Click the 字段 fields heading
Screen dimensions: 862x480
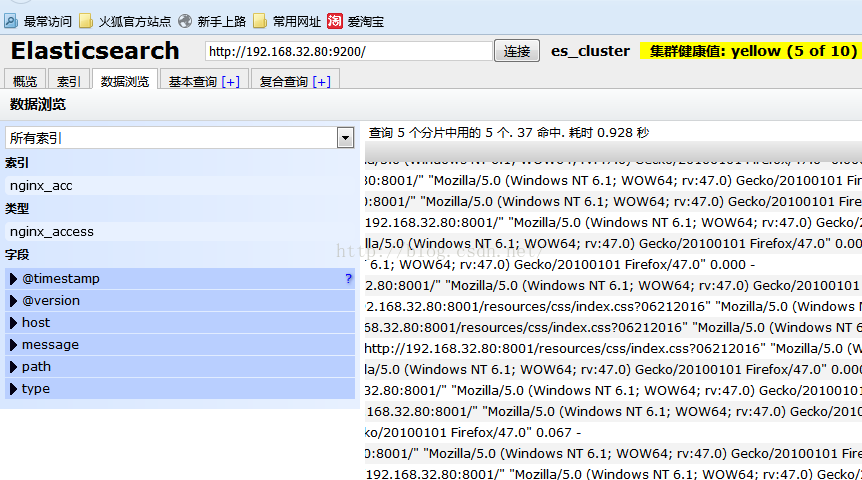17,255
